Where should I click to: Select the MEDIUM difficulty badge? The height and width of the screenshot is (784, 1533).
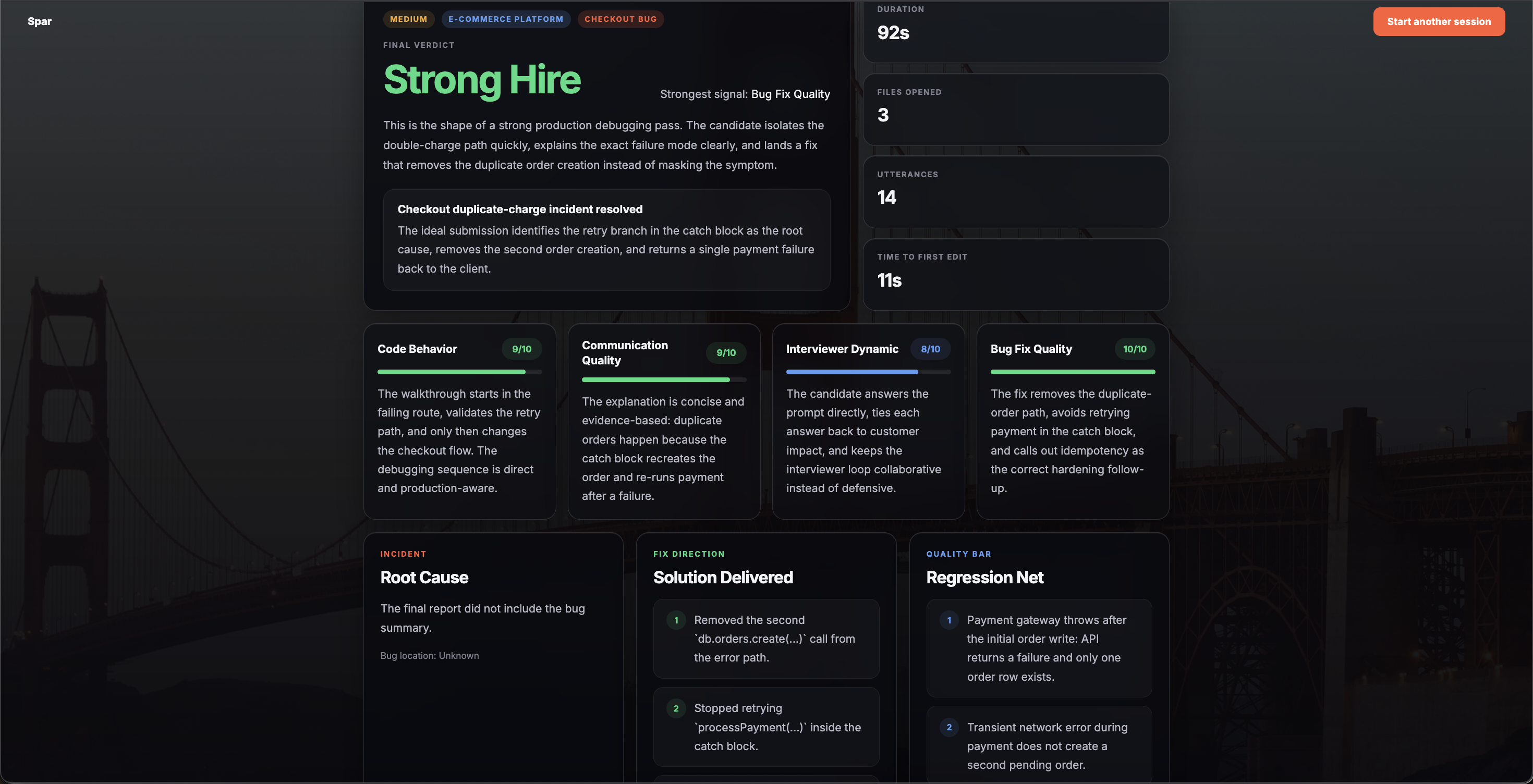point(408,19)
